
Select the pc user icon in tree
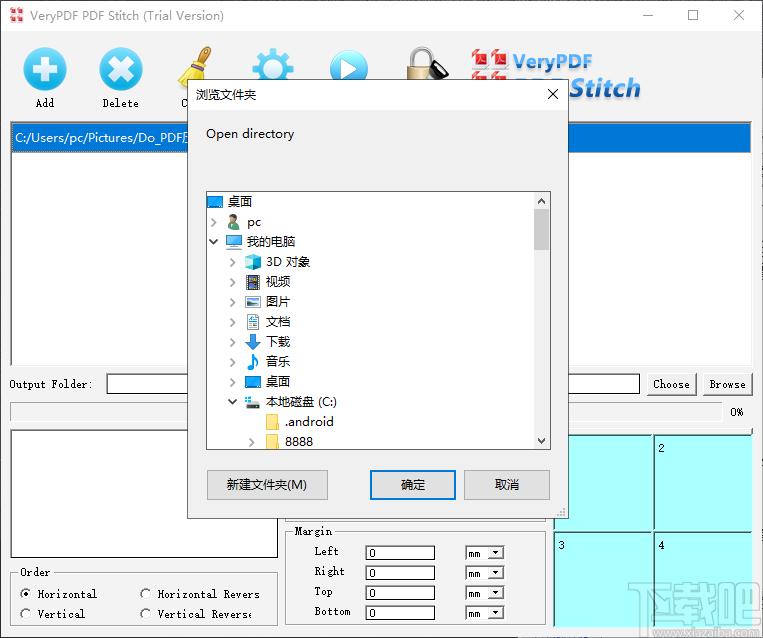[x=234, y=222]
